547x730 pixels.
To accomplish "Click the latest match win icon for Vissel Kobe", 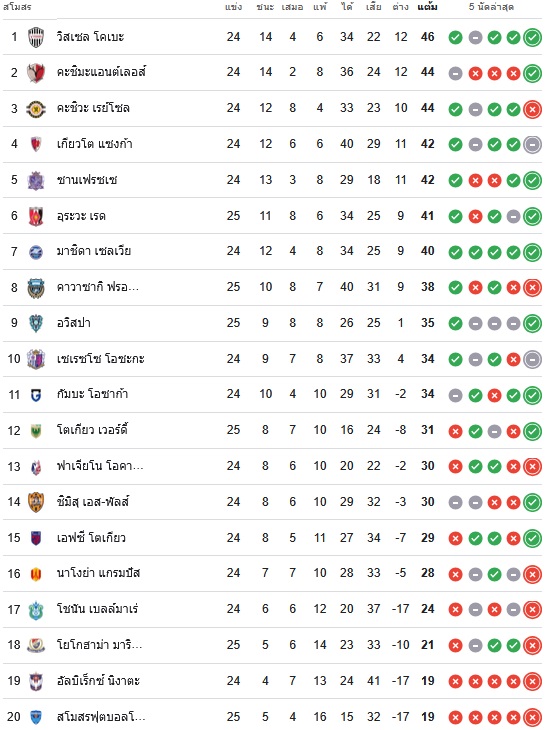I will click(x=532, y=37).
